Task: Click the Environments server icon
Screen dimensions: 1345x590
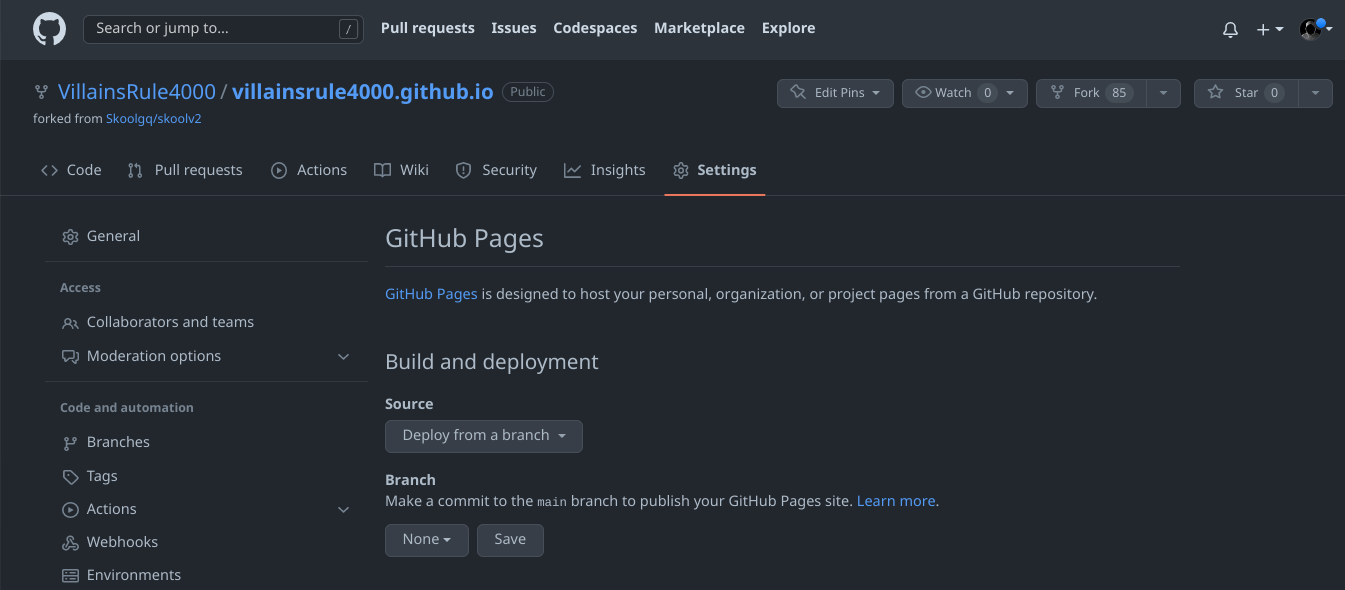Action: pos(70,576)
